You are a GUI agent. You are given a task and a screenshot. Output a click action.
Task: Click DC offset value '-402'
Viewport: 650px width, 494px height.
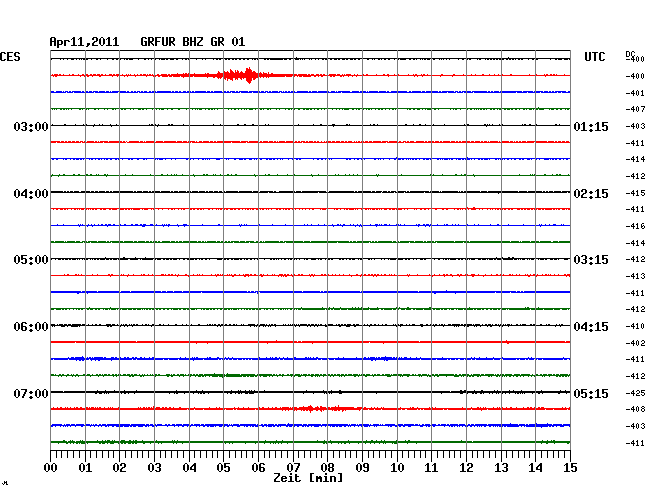tap(635, 343)
